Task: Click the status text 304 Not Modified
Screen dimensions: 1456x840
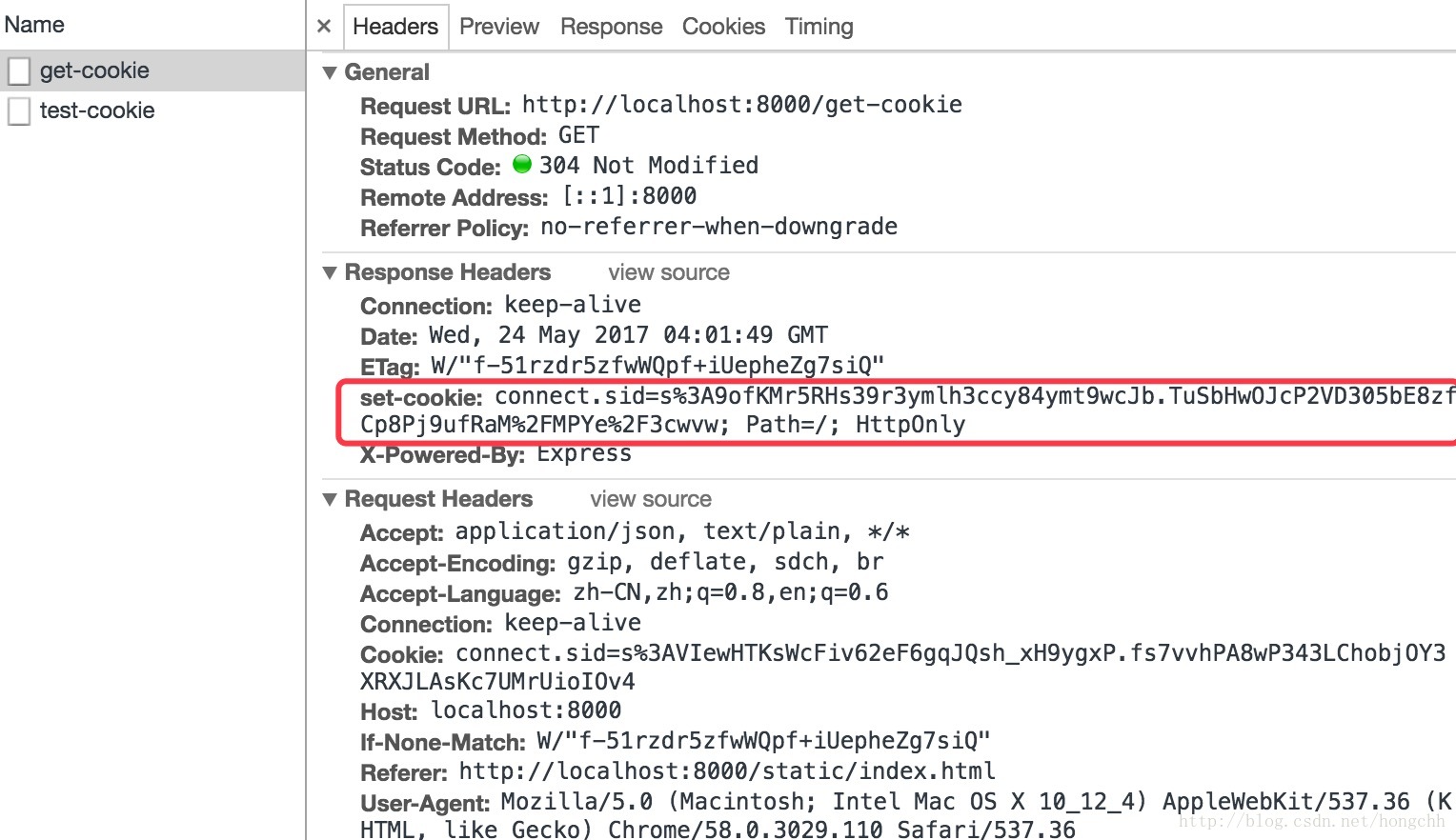Action: [649, 166]
